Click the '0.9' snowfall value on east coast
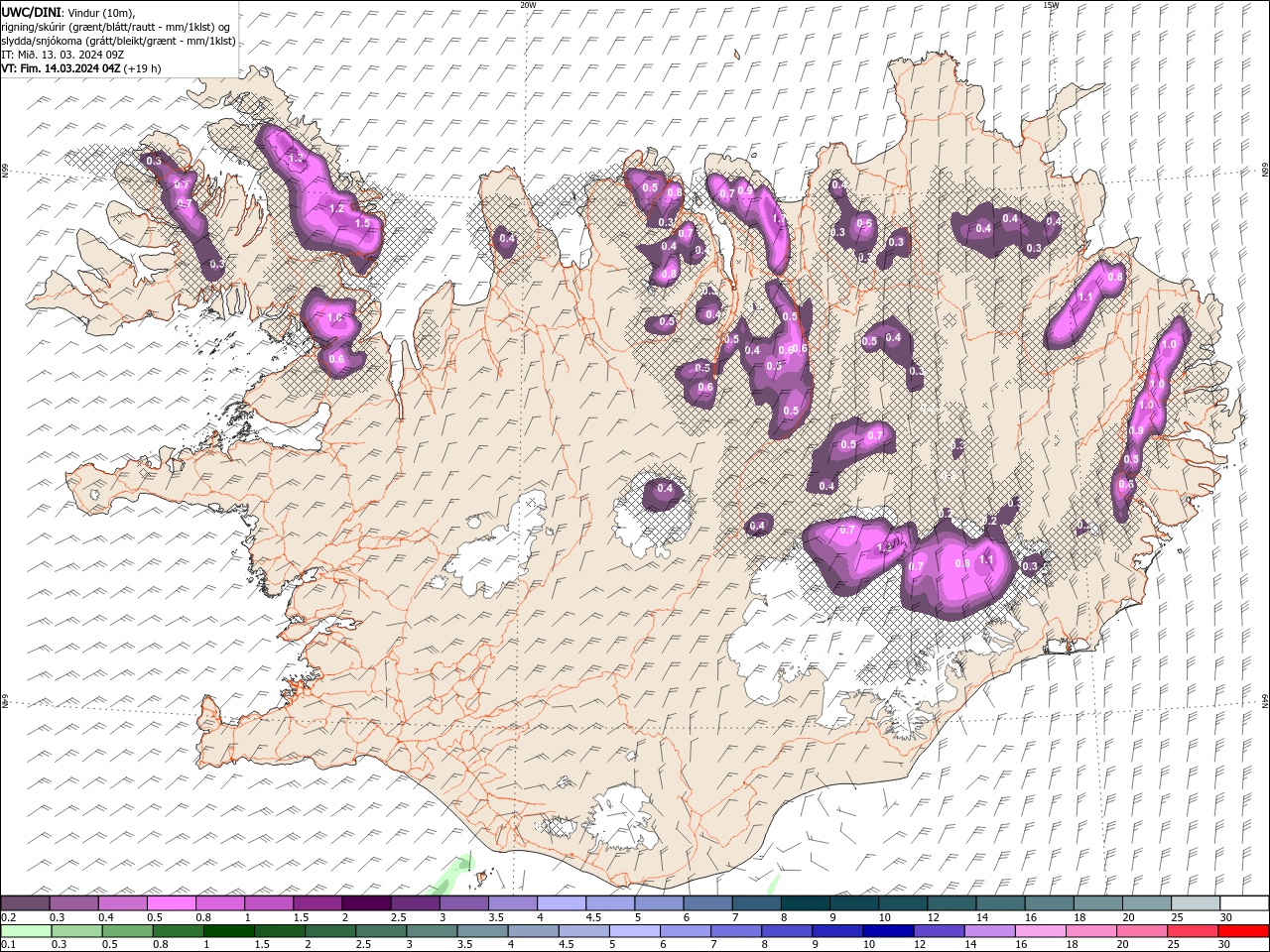1270x952 pixels. 1137,430
